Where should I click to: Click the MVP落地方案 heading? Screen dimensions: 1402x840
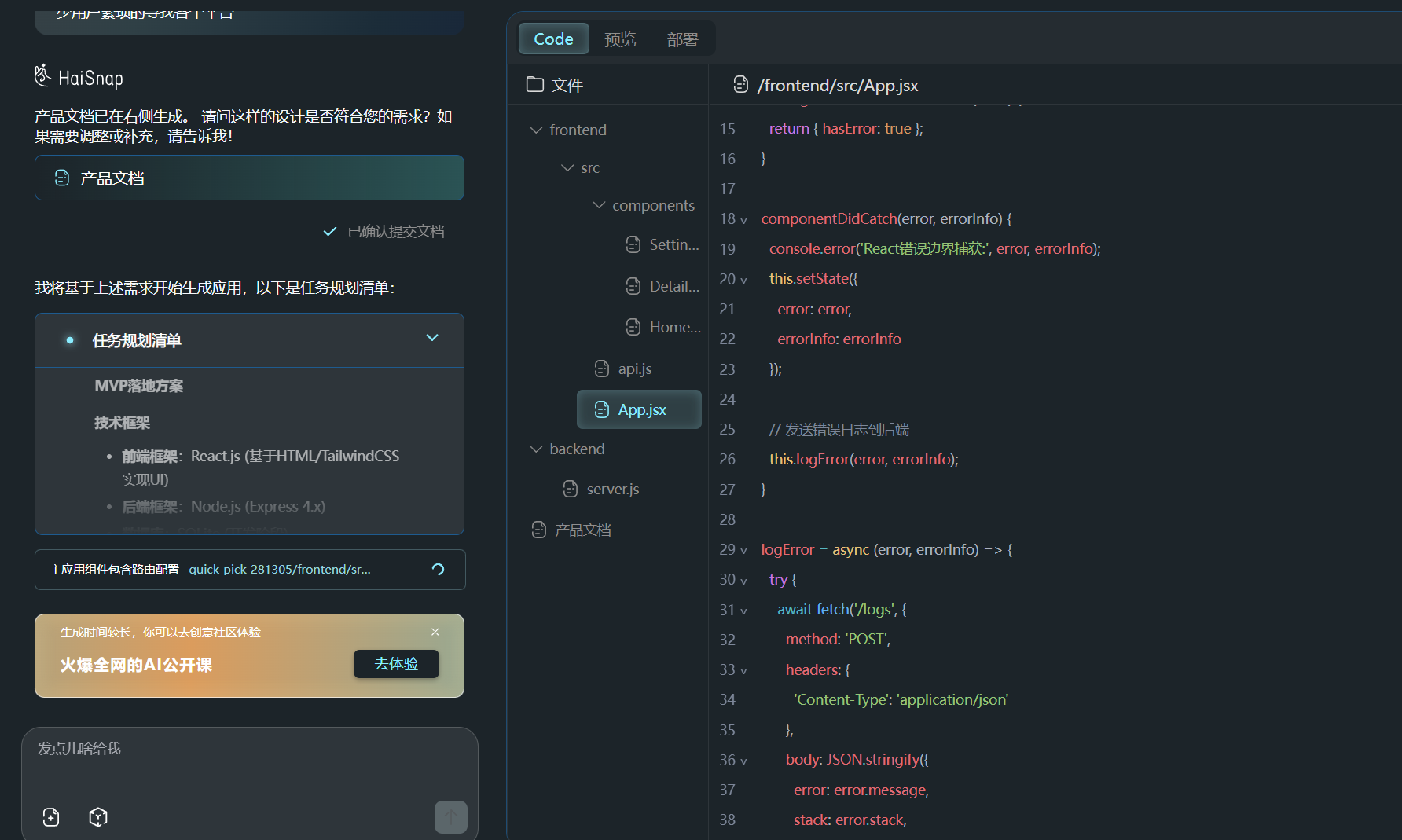point(139,386)
